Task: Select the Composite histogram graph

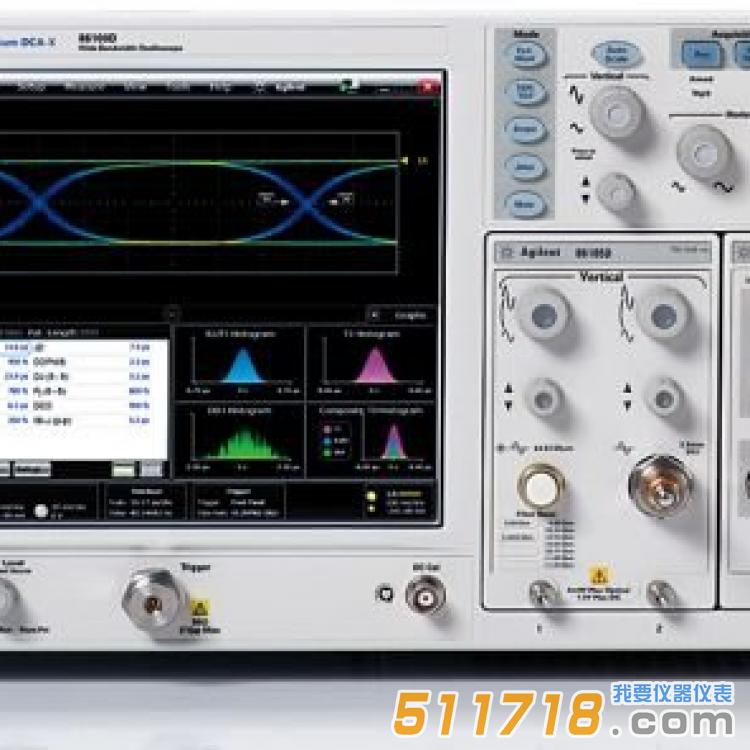Action: click(x=372, y=441)
